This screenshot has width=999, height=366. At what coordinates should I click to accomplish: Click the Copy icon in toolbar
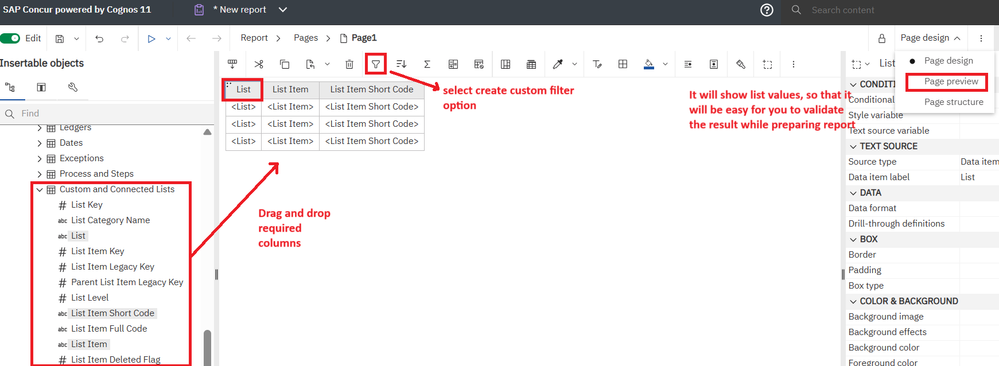tap(285, 64)
